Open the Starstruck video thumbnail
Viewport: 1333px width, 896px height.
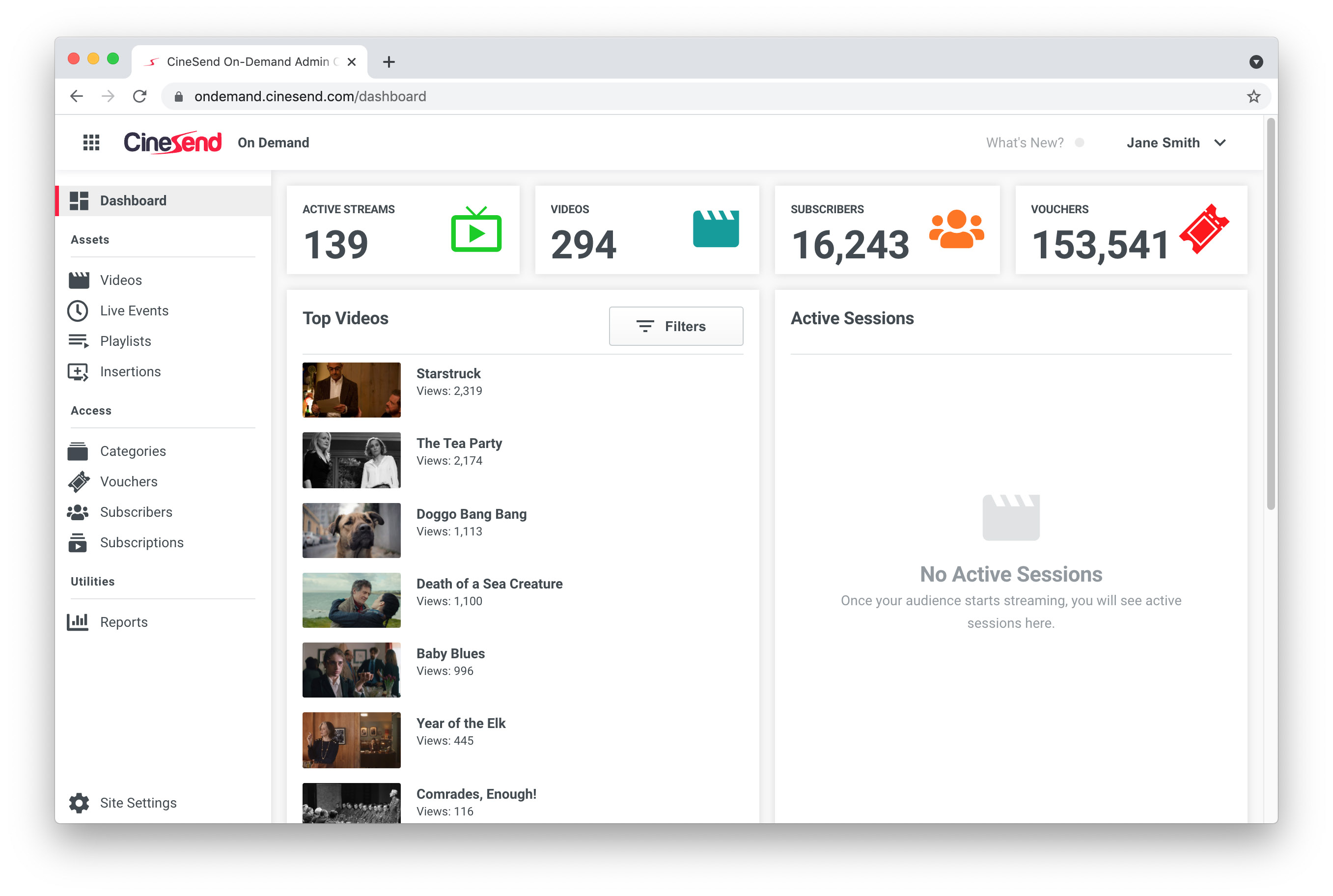point(351,391)
